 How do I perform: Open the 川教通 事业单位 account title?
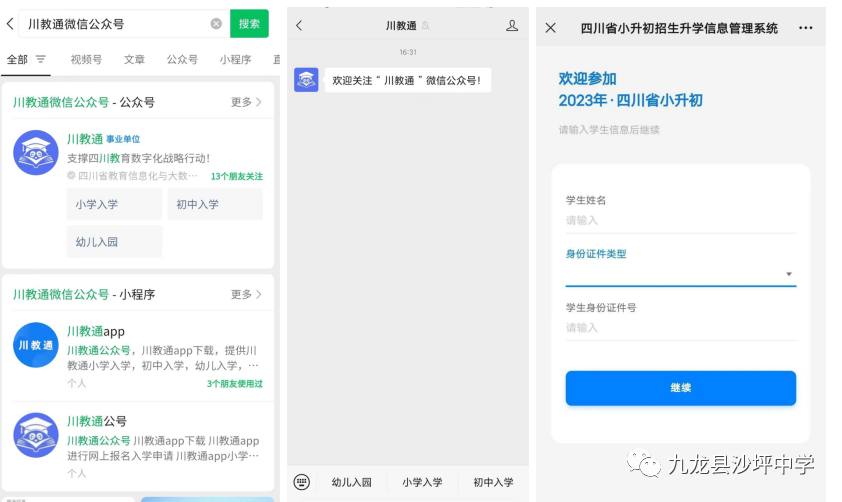[x=103, y=139]
